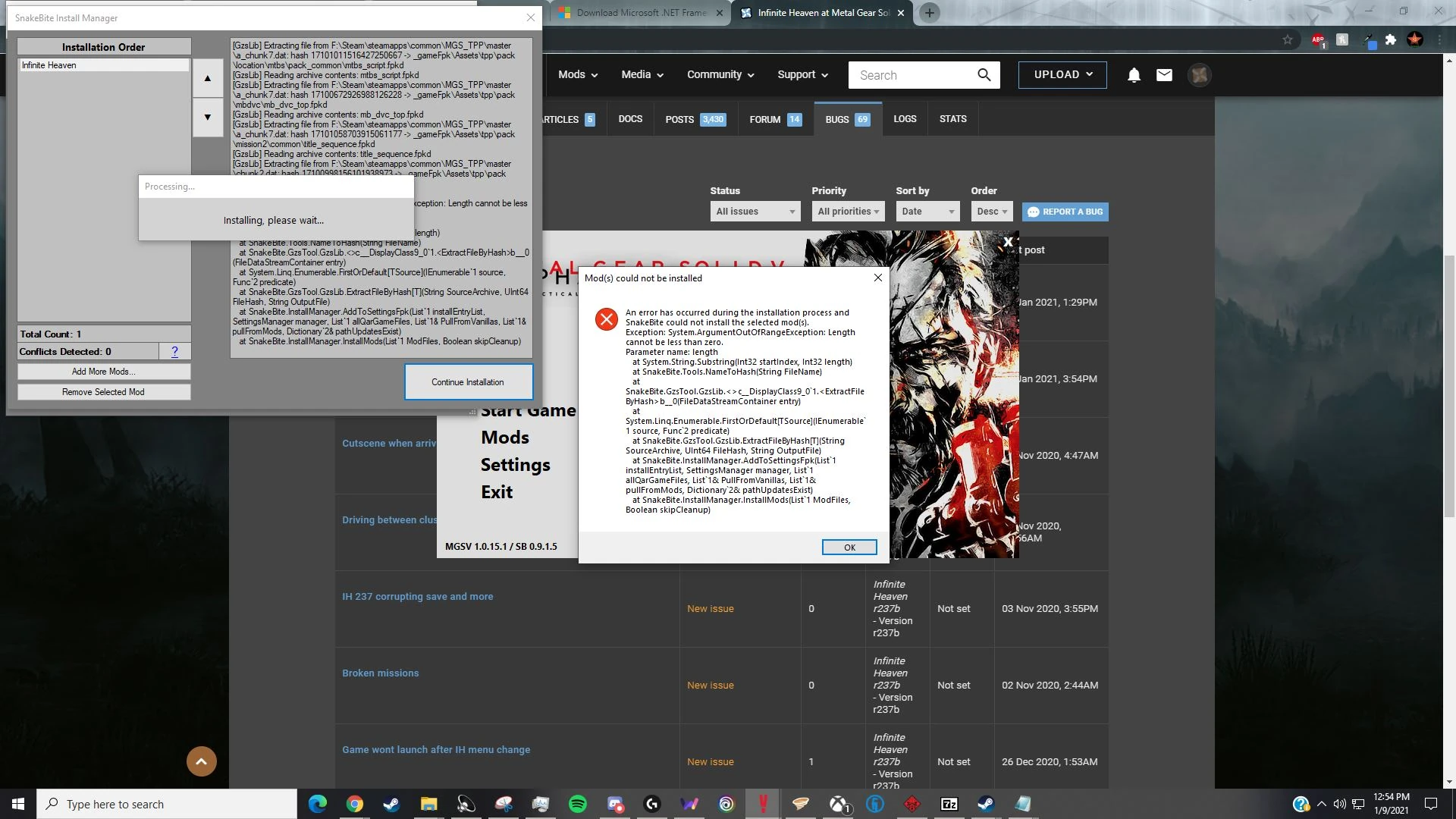Screen dimensions: 1456x819
Task: Open 7-Zip from the taskbar
Action: tap(949, 804)
